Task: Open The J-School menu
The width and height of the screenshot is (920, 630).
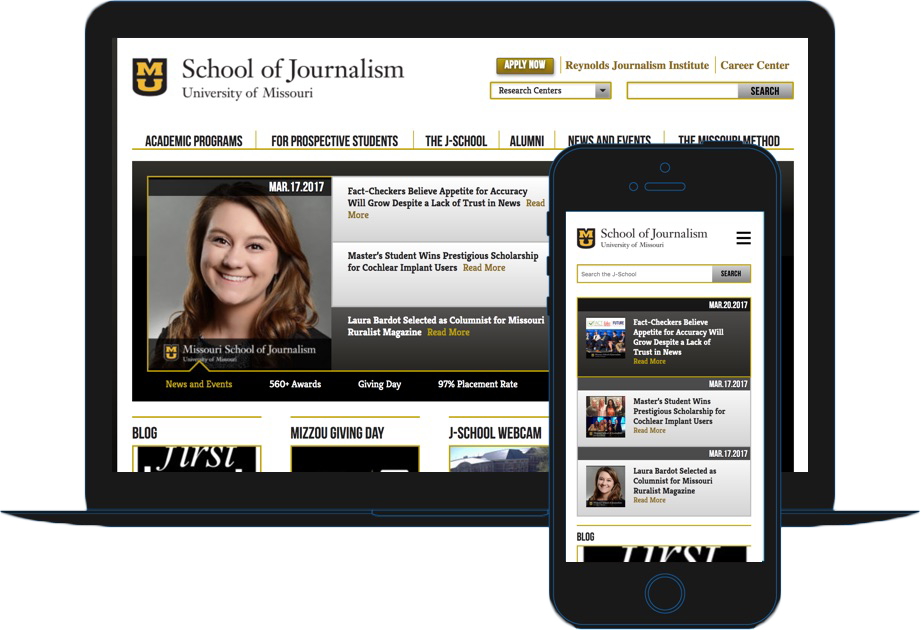Action: coord(456,141)
